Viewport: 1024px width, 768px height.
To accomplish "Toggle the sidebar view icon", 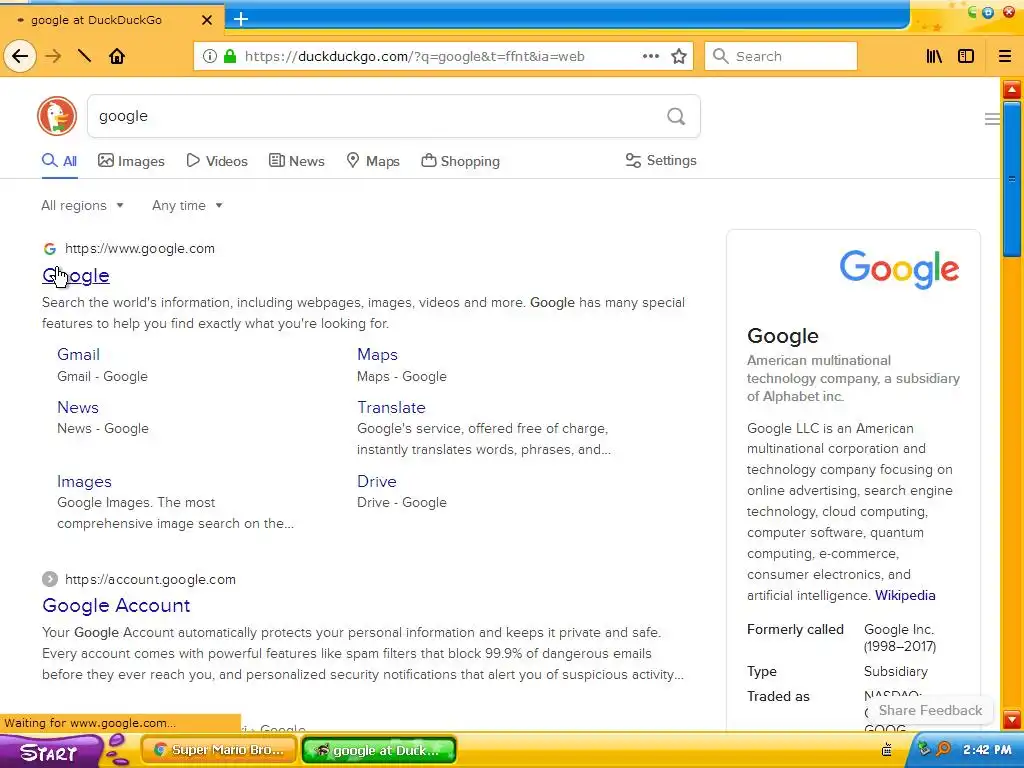I will pos(966,56).
